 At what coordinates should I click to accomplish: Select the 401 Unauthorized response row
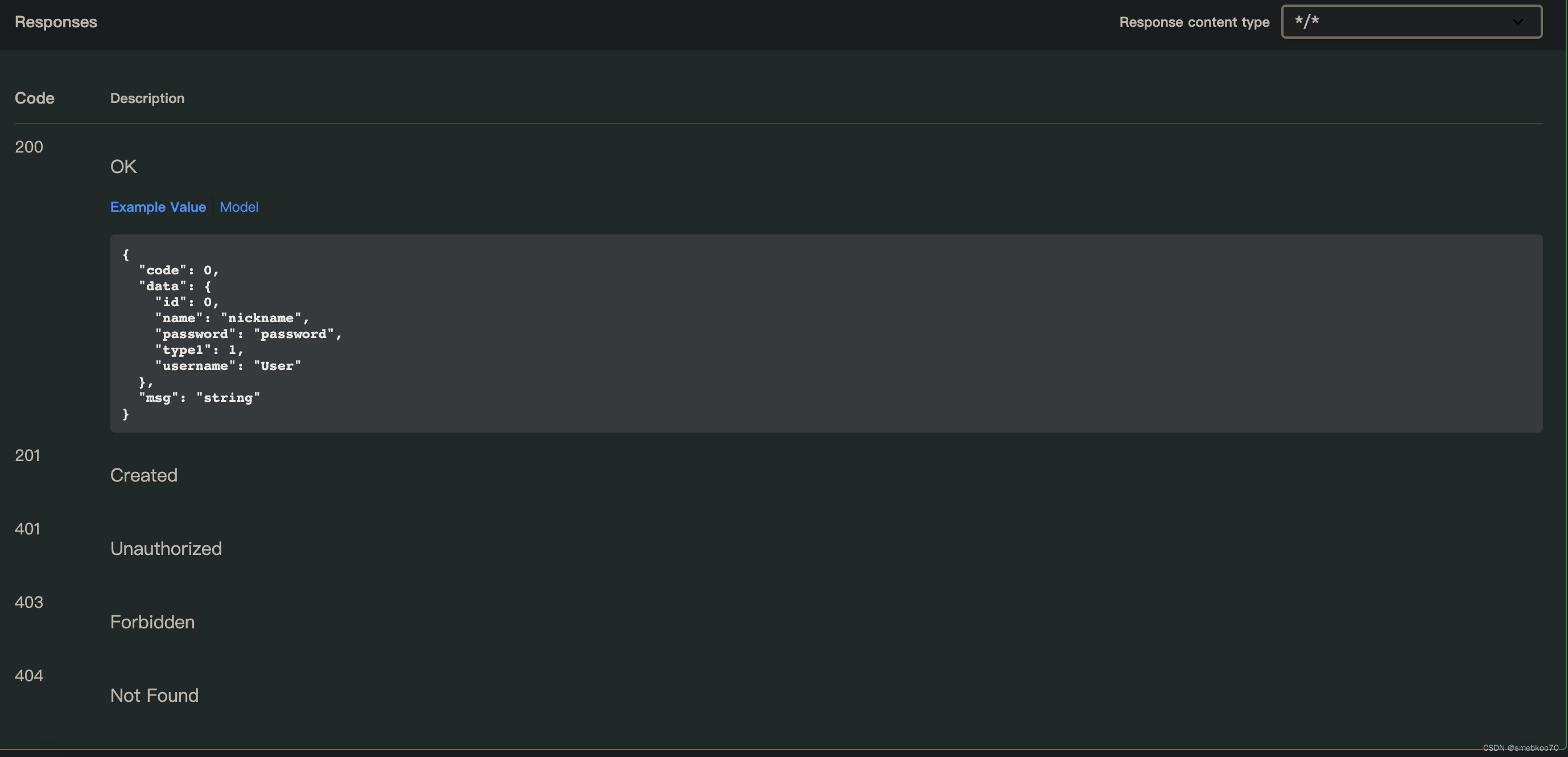tap(27, 529)
